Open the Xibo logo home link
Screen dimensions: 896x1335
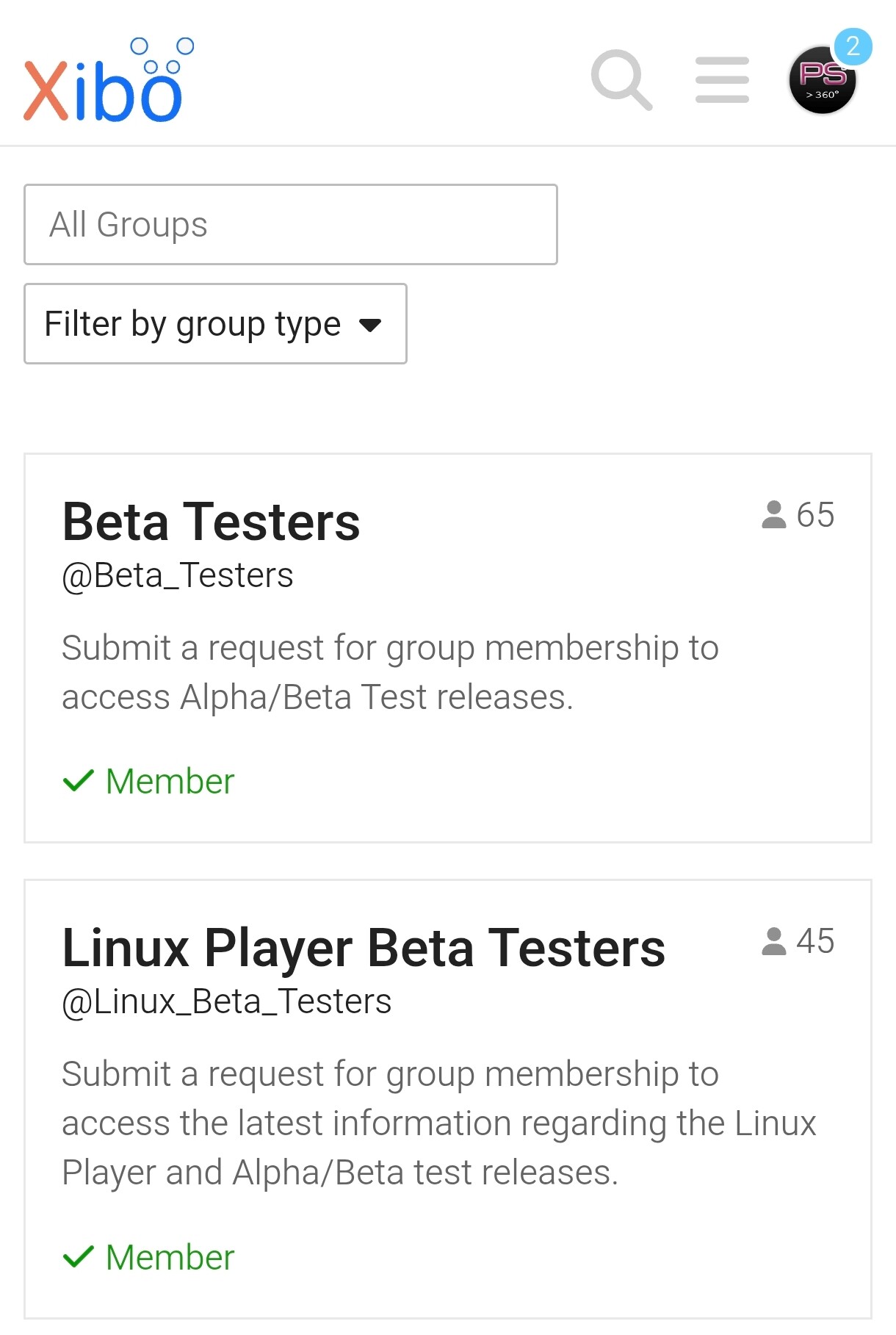pyautogui.click(x=109, y=79)
